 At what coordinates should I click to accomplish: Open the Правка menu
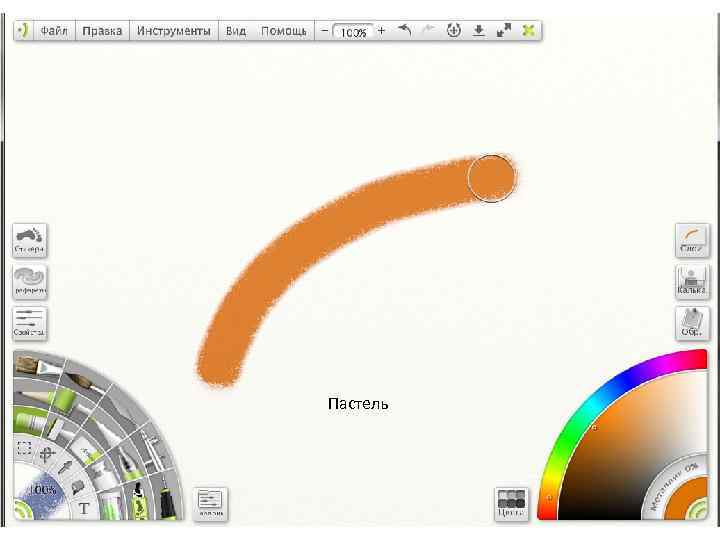[x=102, y=31]
